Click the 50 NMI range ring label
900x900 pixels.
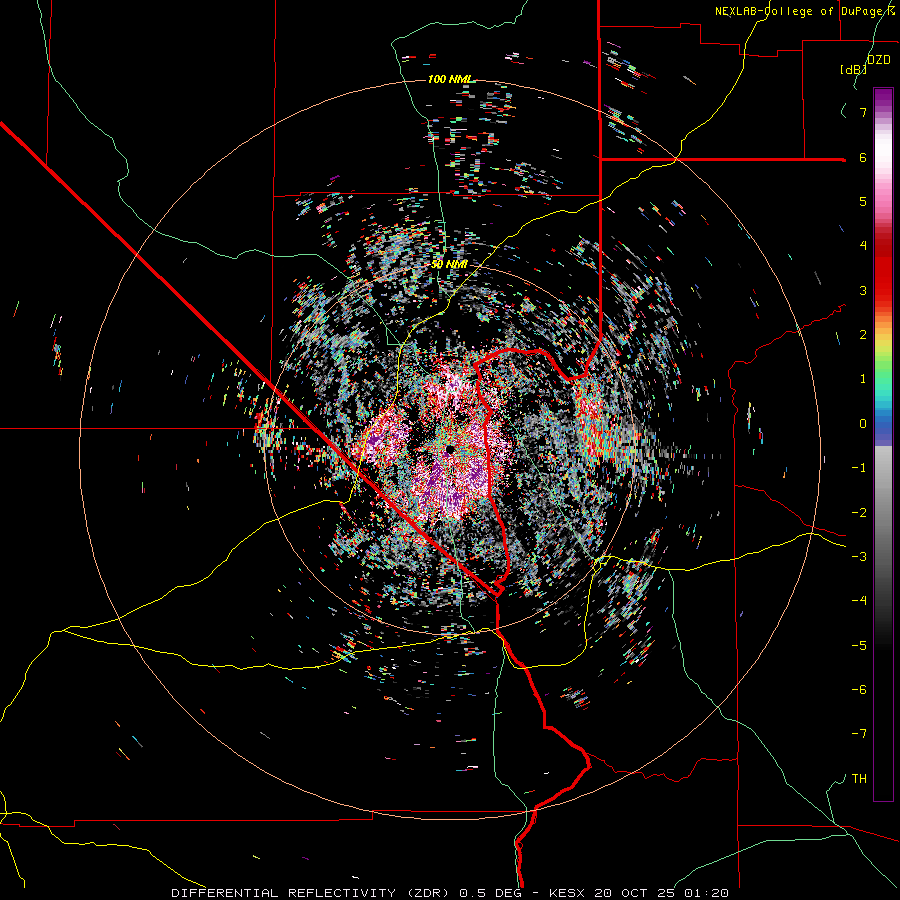(449, 265)
